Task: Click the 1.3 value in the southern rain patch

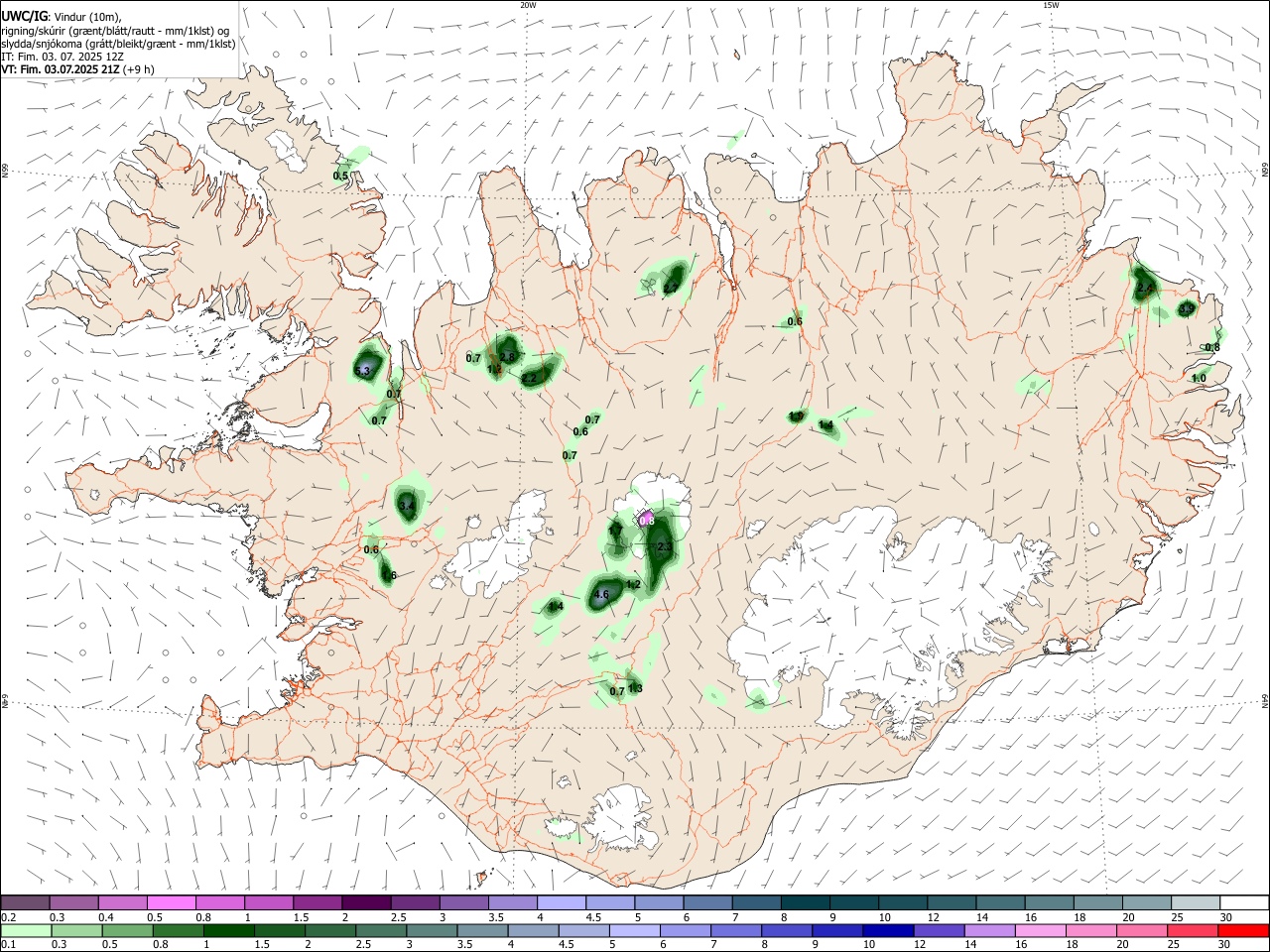Action: point(635,688)
